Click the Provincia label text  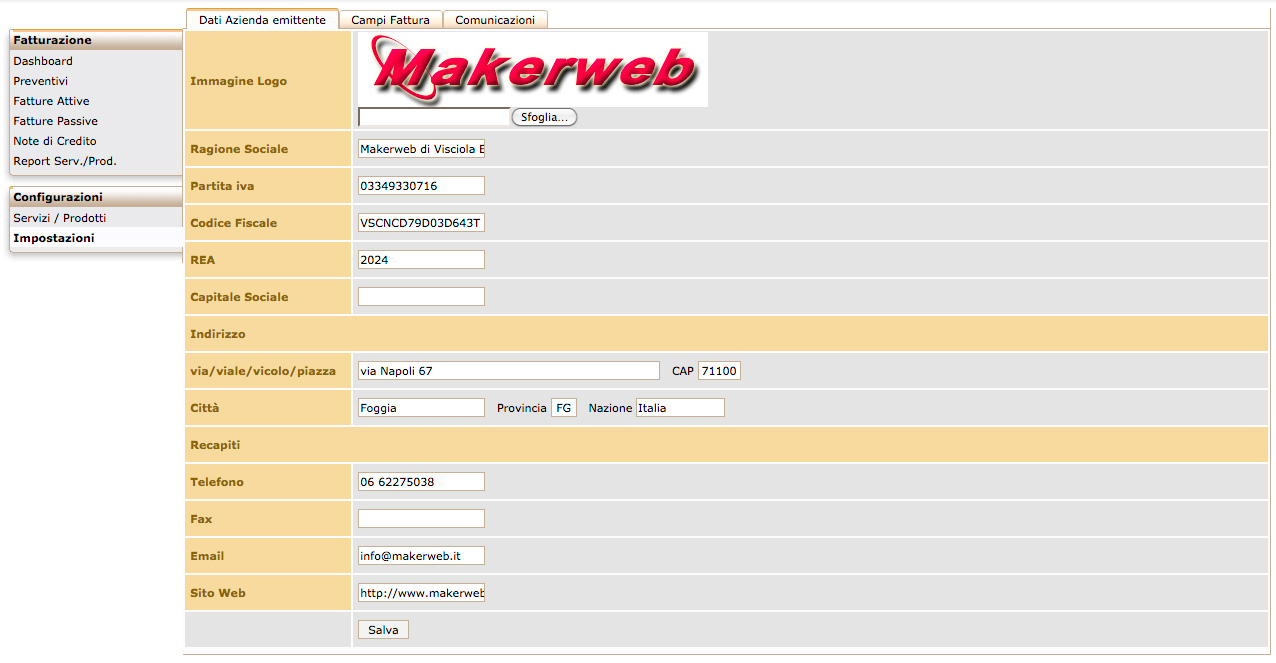click(x=522, y=408)
